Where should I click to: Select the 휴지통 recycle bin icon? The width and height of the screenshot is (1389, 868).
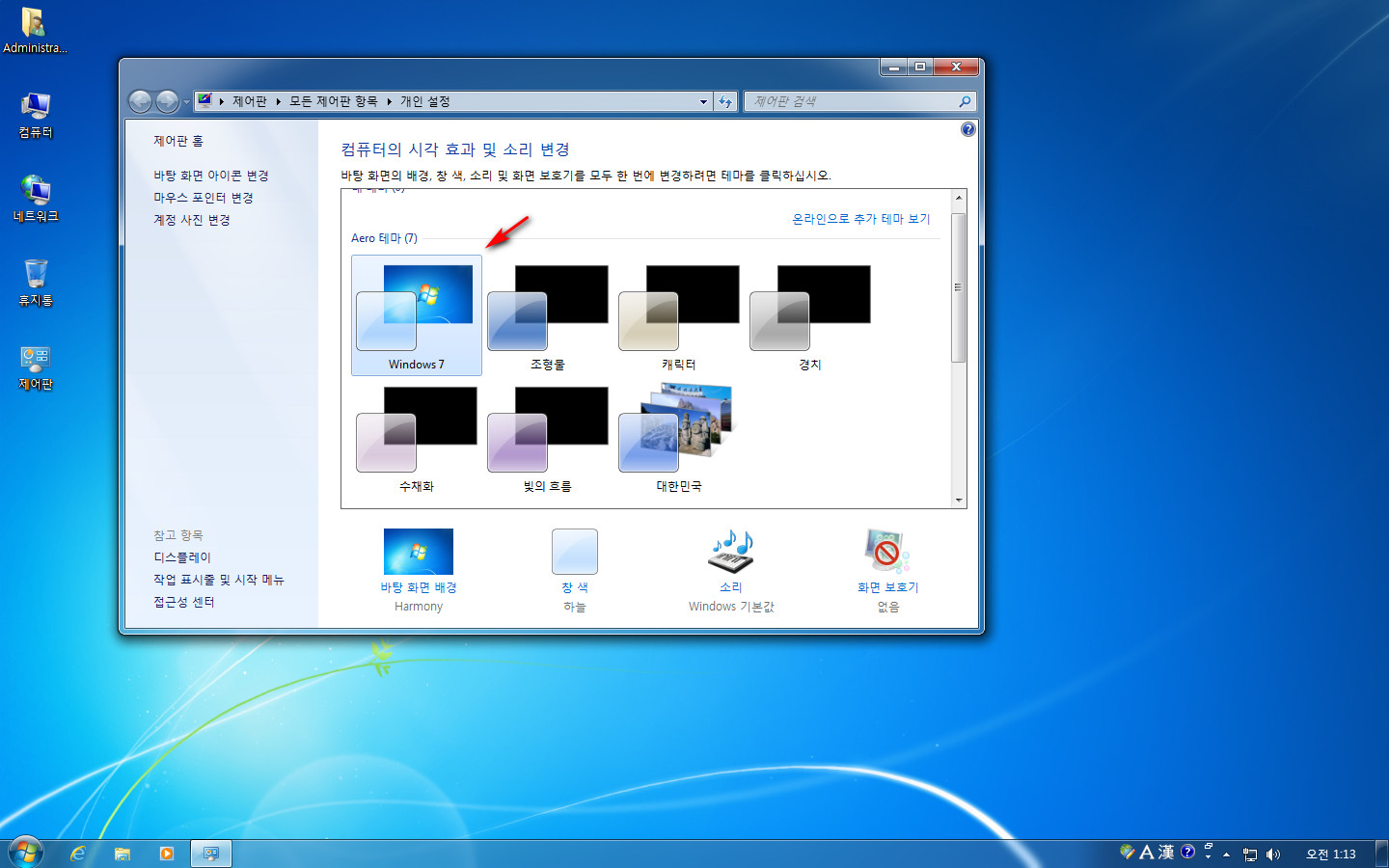point(36,283)
